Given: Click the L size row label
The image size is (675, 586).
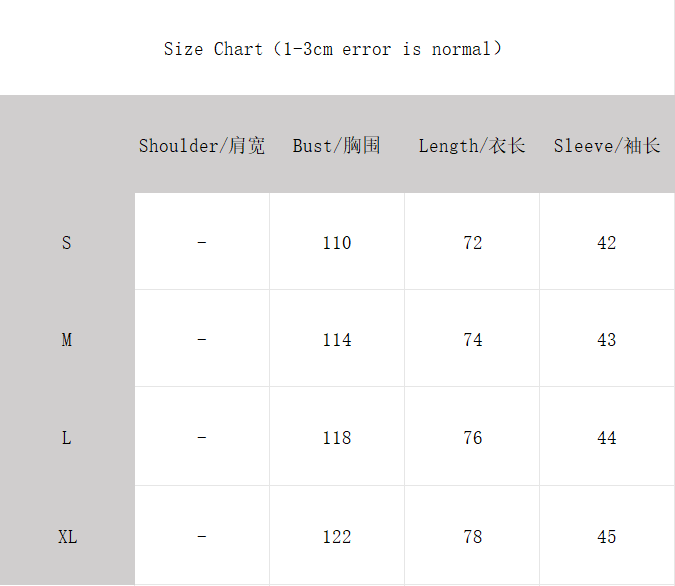Looking at the screenshot, I should 66,438.
